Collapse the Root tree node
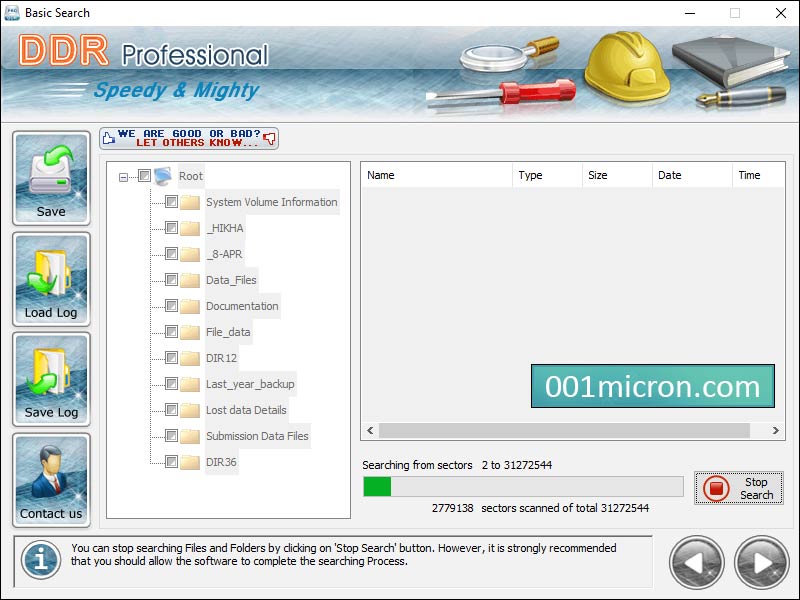 pyautogui.click(x=122, y=175)
